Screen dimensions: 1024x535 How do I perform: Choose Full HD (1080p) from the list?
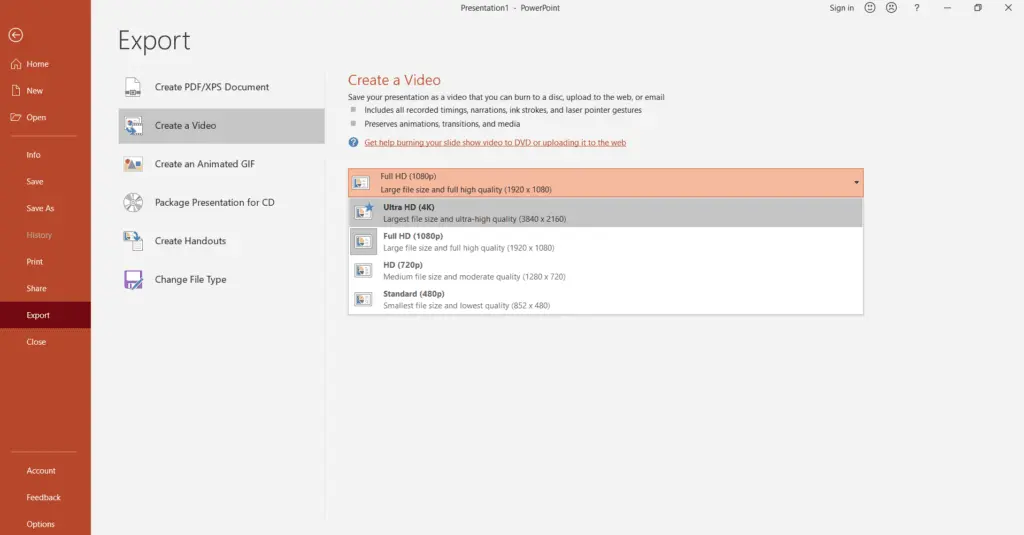click(605, 242)
